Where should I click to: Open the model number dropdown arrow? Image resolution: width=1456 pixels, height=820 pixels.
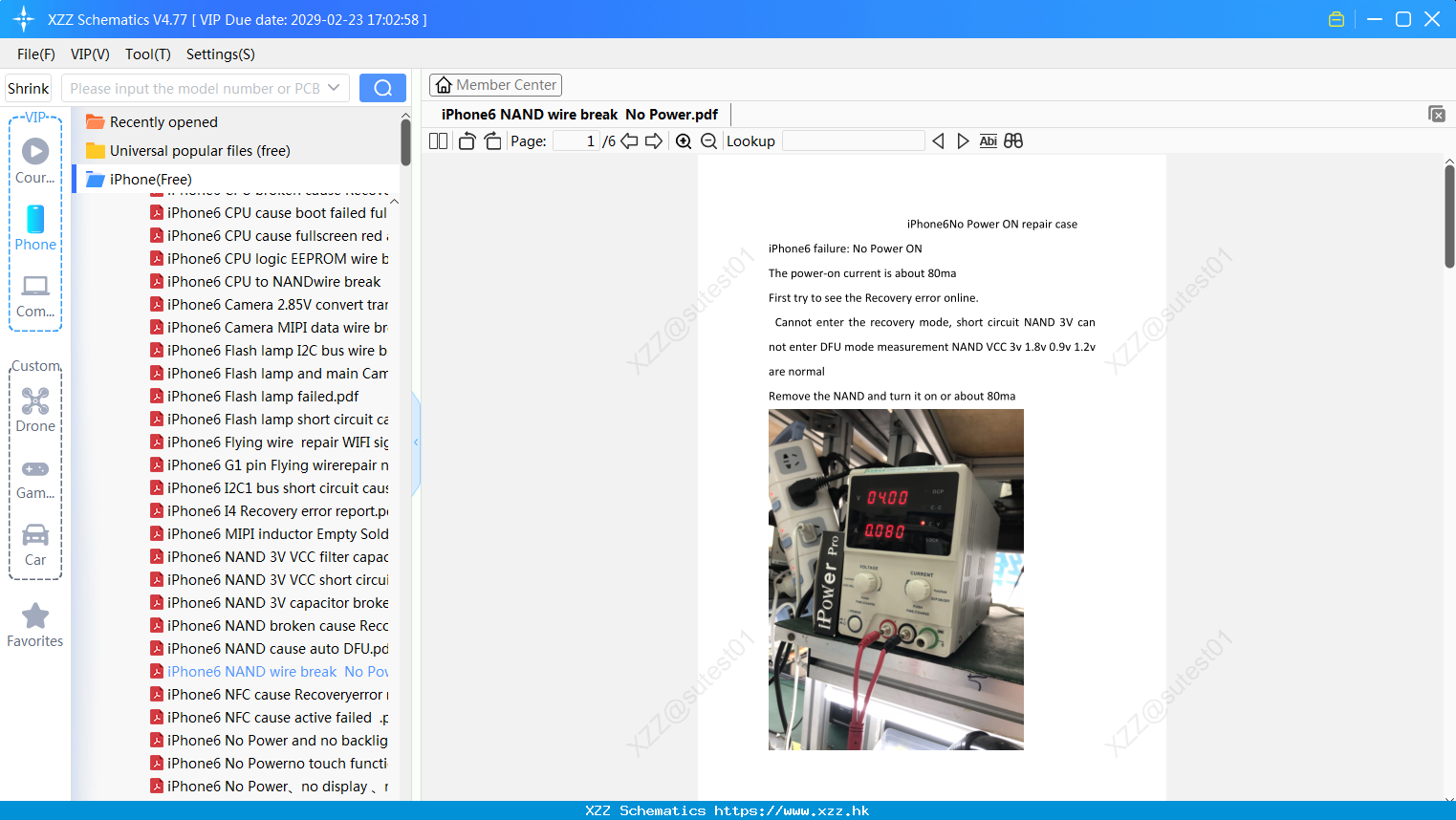tap(334, 88)
